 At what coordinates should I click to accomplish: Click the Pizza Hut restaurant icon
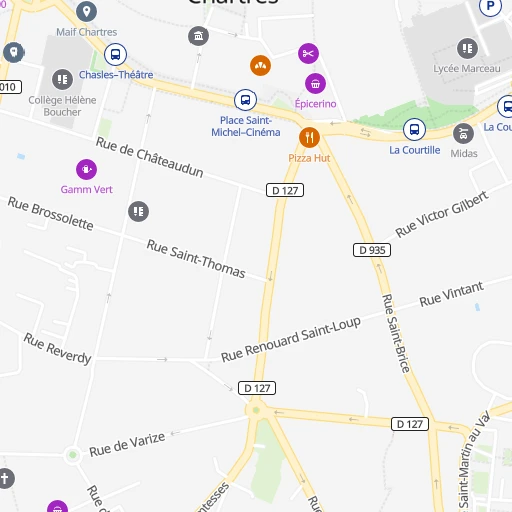(309, 137)
